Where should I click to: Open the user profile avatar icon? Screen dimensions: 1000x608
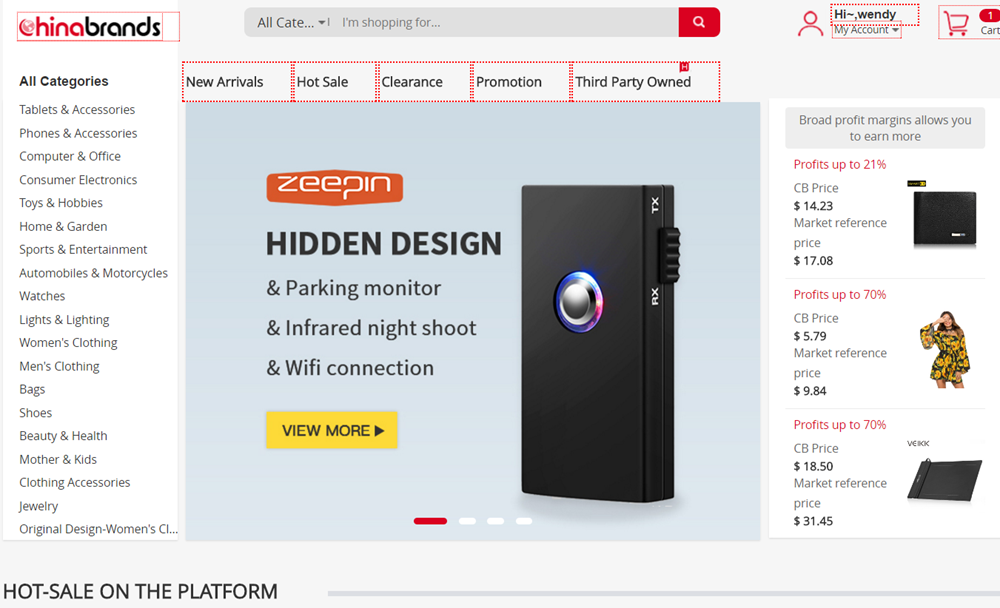click(x=810, y=24)
